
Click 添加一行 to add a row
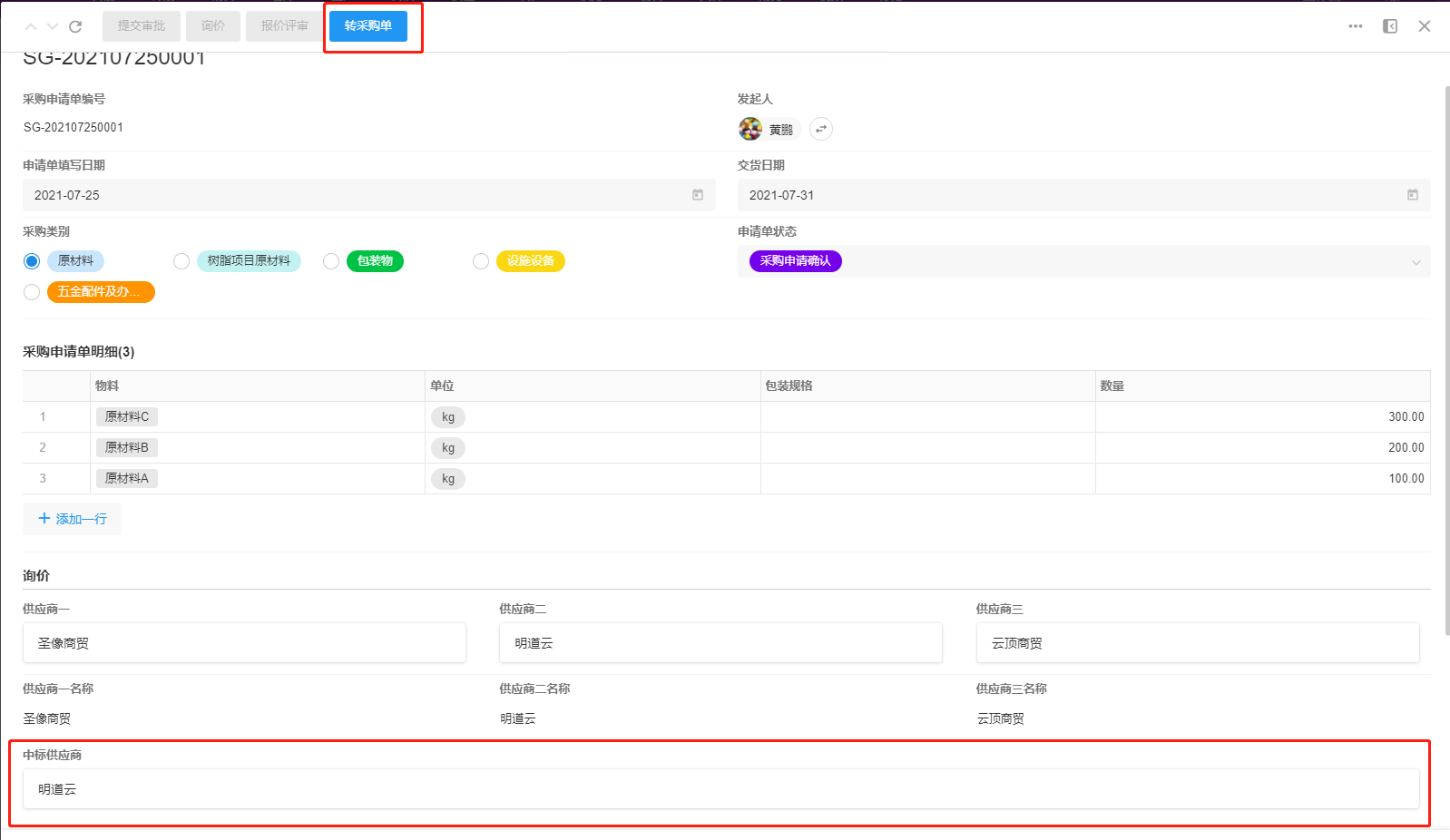pyautogui.click(x=73, y=519)
